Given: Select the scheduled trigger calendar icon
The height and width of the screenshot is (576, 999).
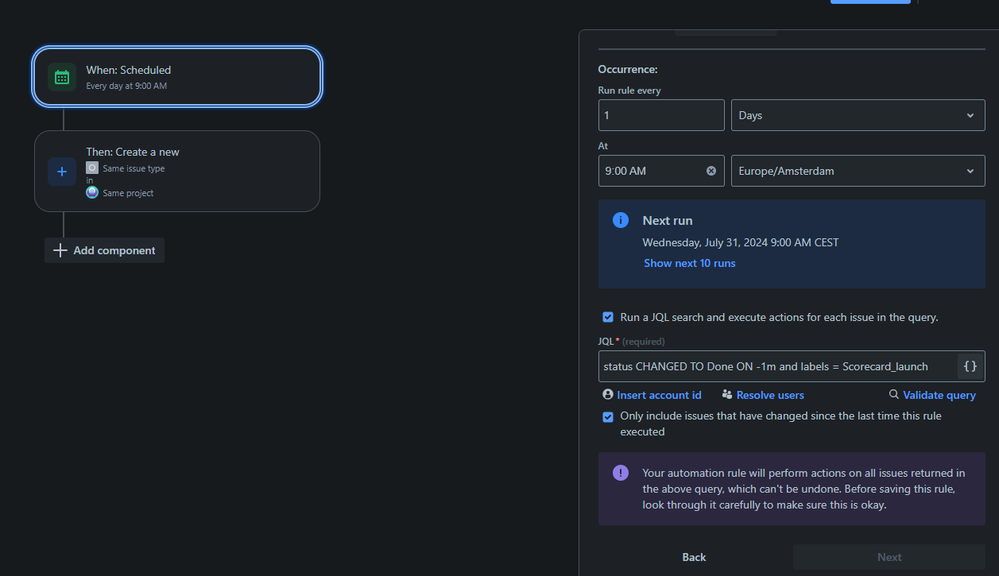Looking at the screenshot, I should 61,76.
